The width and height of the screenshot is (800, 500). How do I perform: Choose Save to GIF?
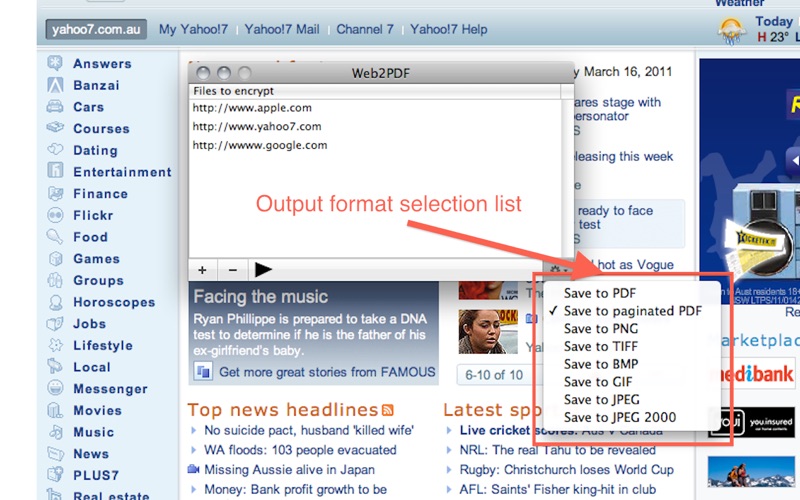[x=598, y=382]
